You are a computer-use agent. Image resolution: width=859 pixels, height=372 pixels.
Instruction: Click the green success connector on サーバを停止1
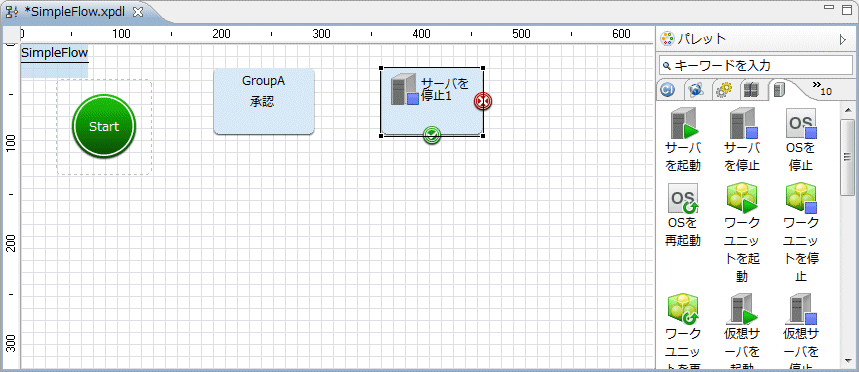[x=432, y=135]
